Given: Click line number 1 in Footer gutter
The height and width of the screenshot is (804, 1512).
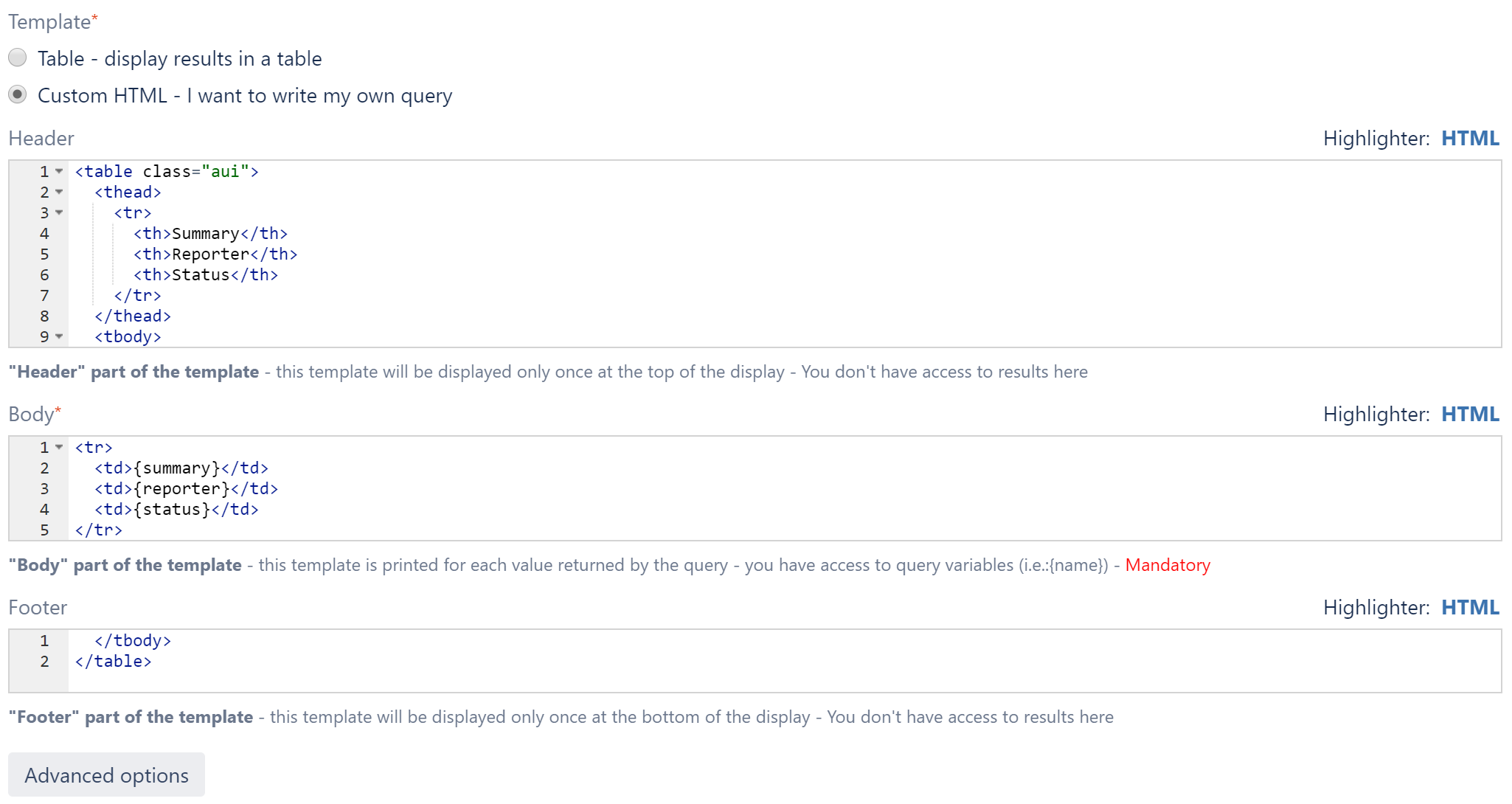Looking at the screenshot, I should pos(44,641).
